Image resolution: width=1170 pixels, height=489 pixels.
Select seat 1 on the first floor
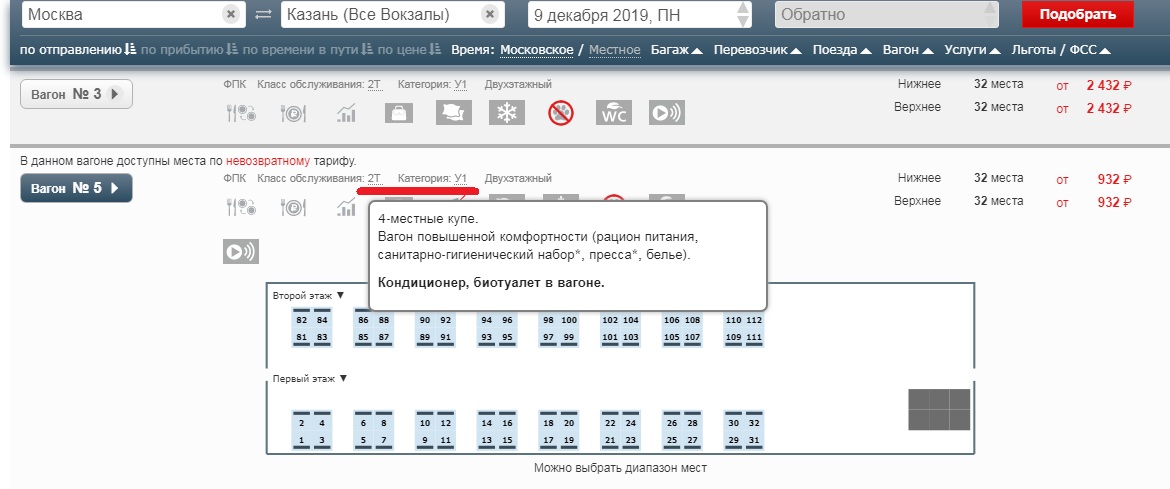301,440
